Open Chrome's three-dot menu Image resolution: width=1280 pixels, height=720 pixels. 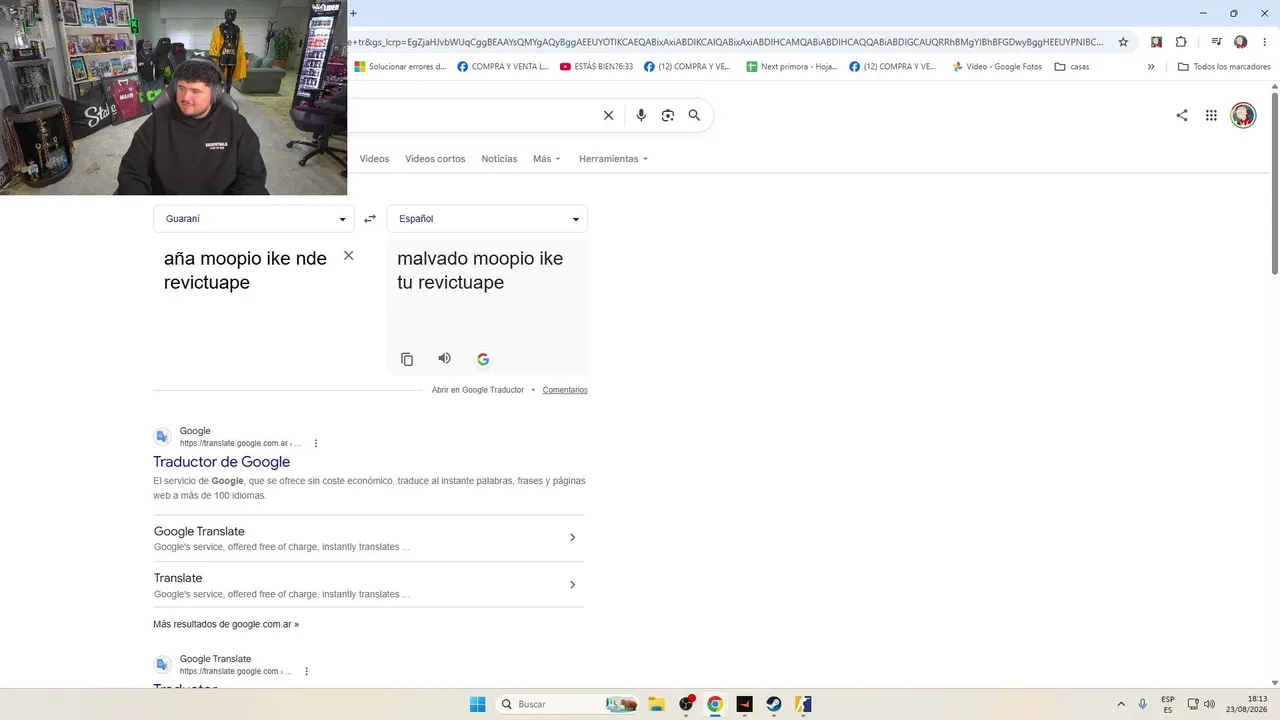tap(1263, 42)
